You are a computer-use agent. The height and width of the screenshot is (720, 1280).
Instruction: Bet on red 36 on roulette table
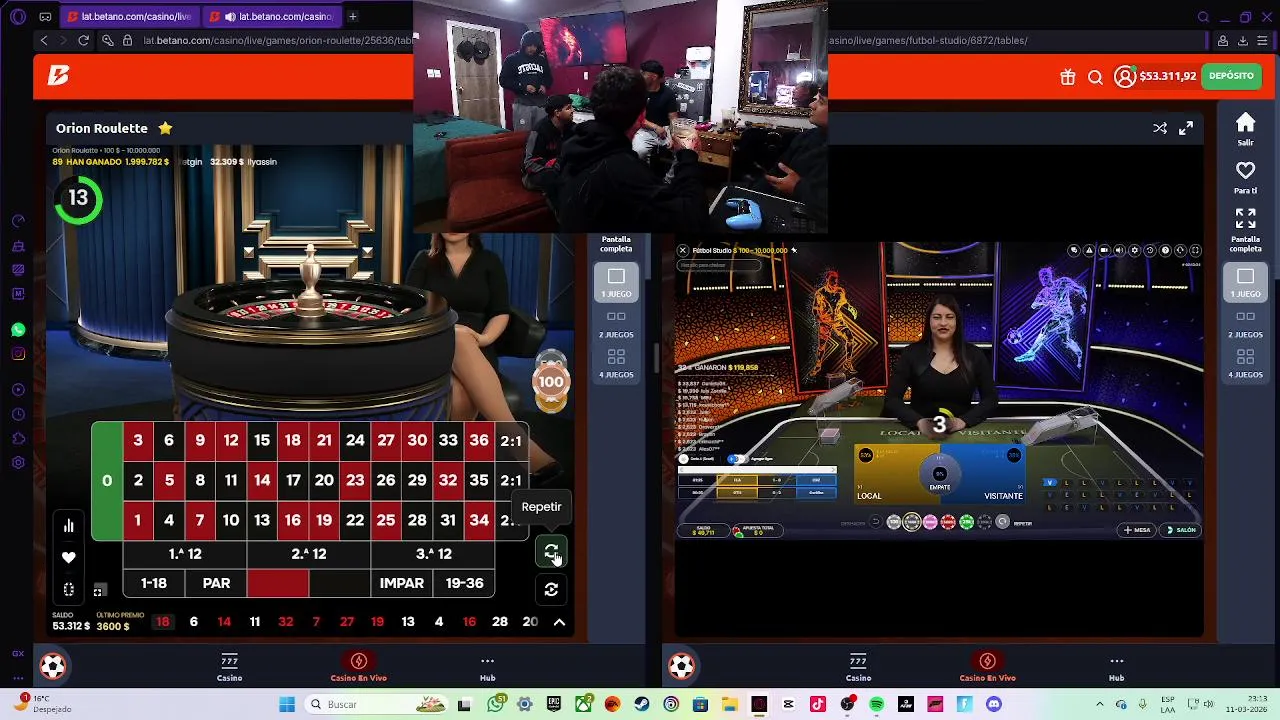pos(479,440)
